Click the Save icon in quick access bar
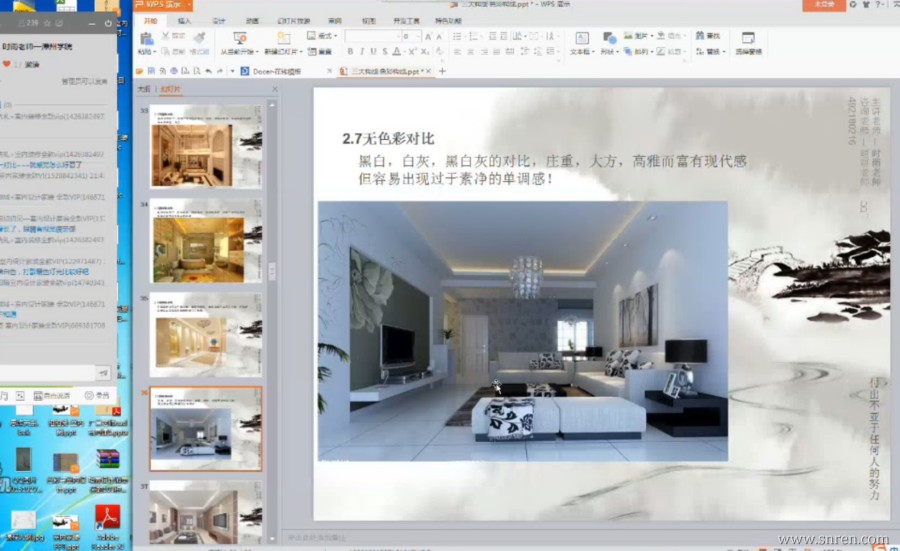Viewport: 900px width, 551px height. pyautogui.click(x=151, y=71)
